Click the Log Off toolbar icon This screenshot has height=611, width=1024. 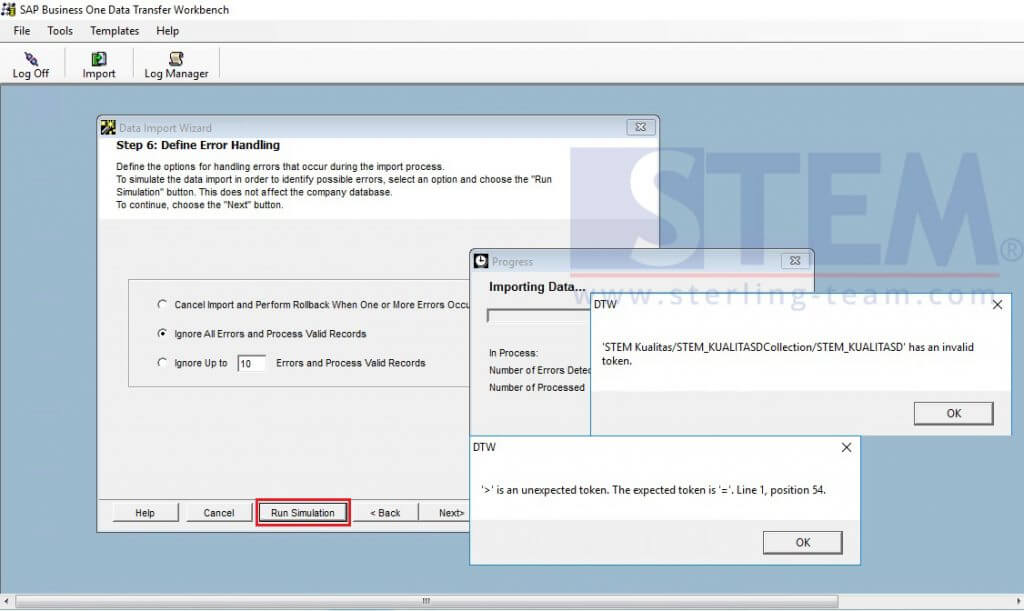point(31,62)
